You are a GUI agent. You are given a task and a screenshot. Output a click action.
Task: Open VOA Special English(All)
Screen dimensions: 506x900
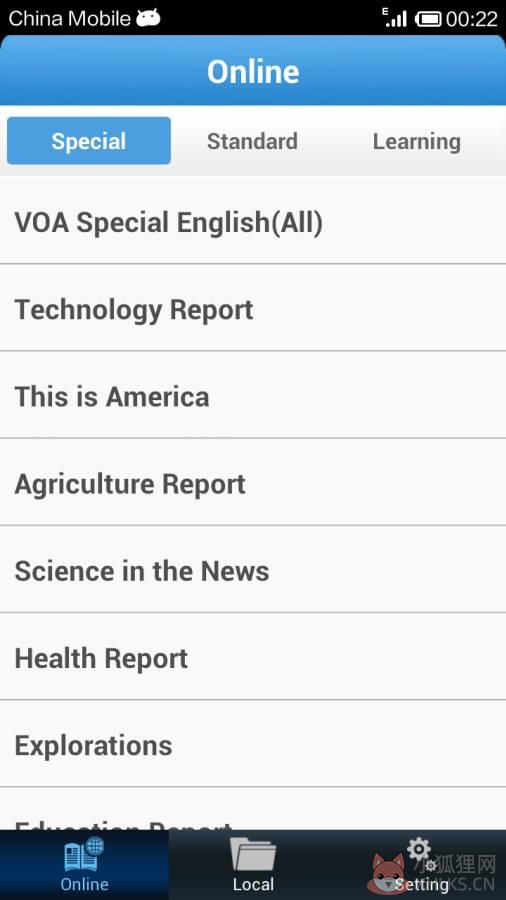tap(253, 220)
